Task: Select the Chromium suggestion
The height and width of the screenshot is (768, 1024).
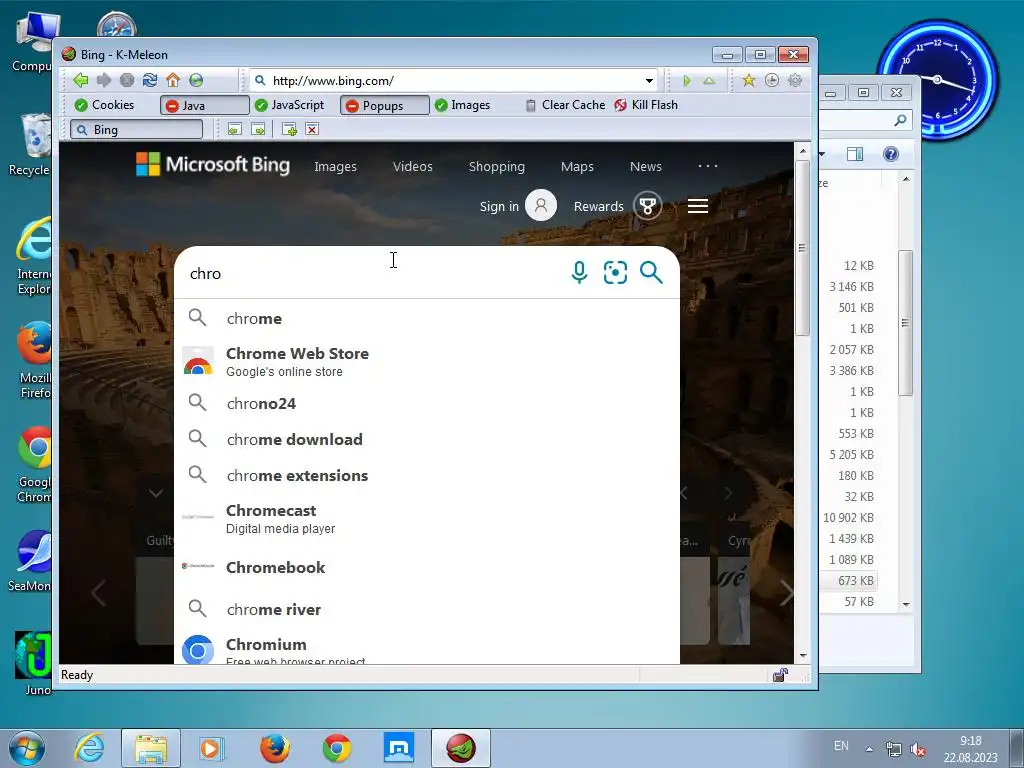Action: point(427,650)
